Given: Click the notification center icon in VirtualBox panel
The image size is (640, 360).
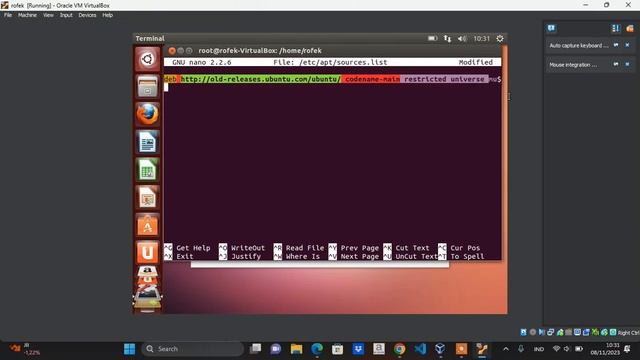Looking at the screenshot, I should pyautogui.click(x=551, y=28).
